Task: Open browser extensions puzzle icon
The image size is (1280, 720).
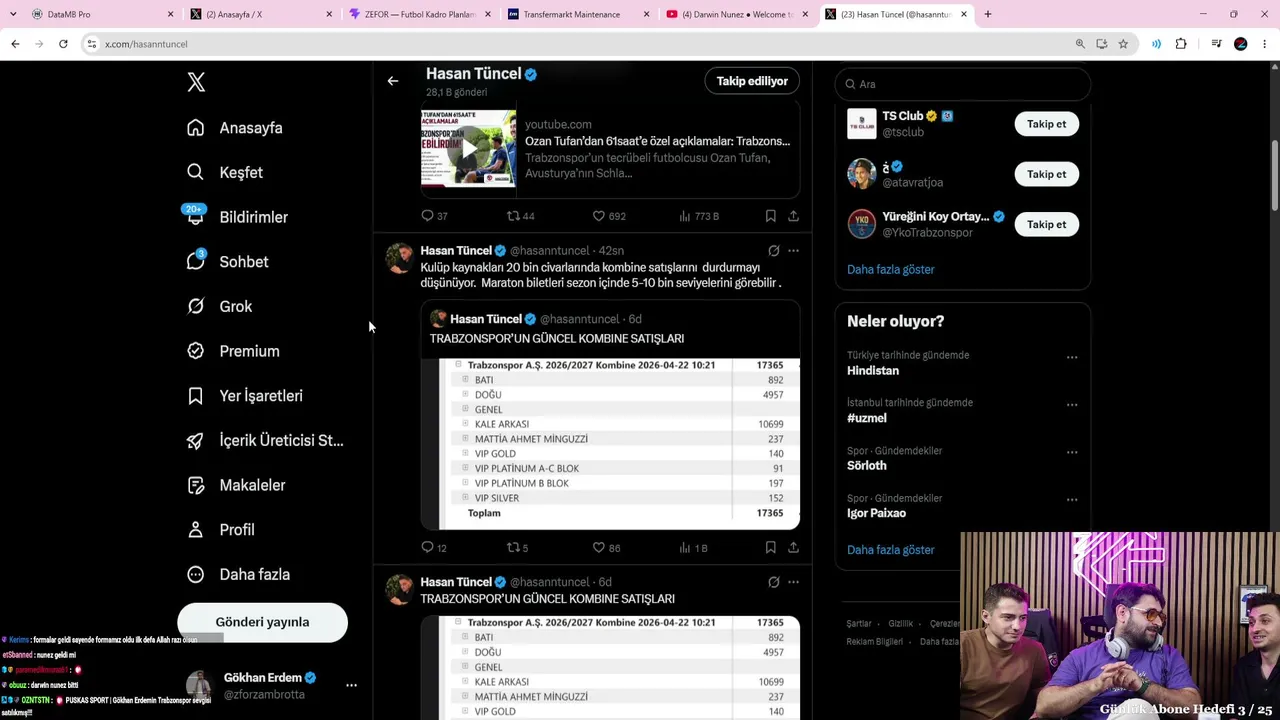Action: point(1181,44)
